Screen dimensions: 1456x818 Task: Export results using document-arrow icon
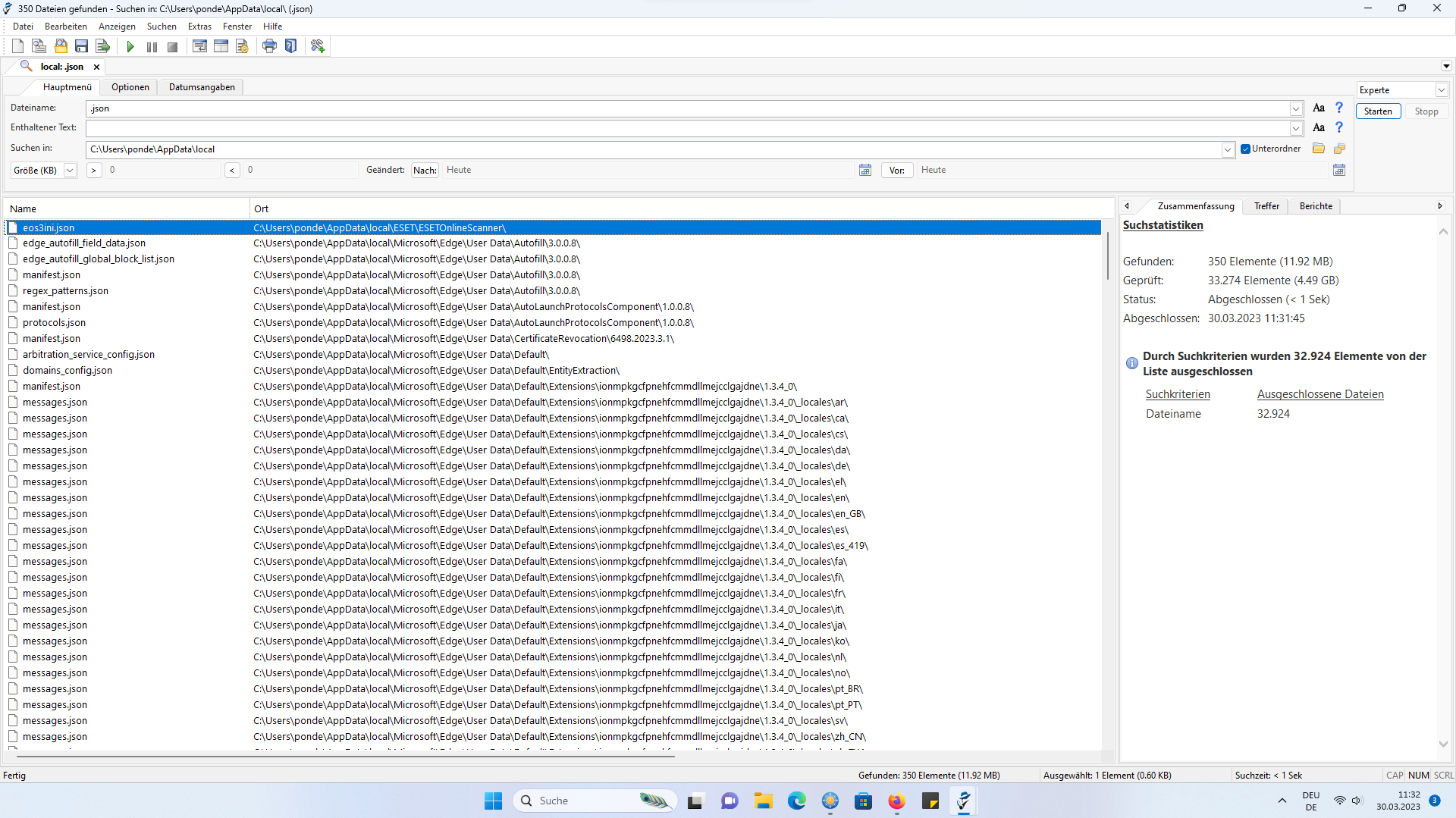tap(103, 46)
